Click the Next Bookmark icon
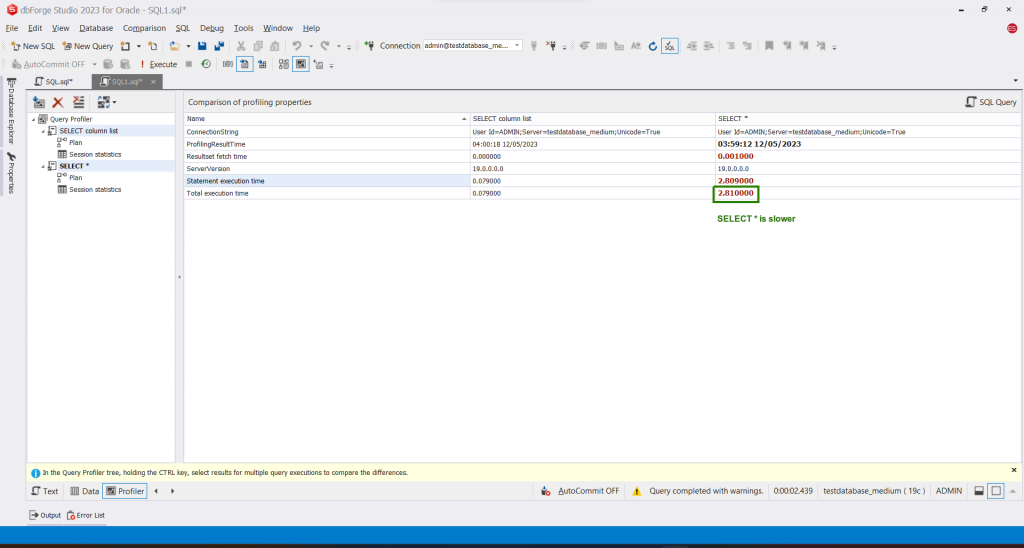This screenshot has width=1024, height=548. (x=805, y=46)
